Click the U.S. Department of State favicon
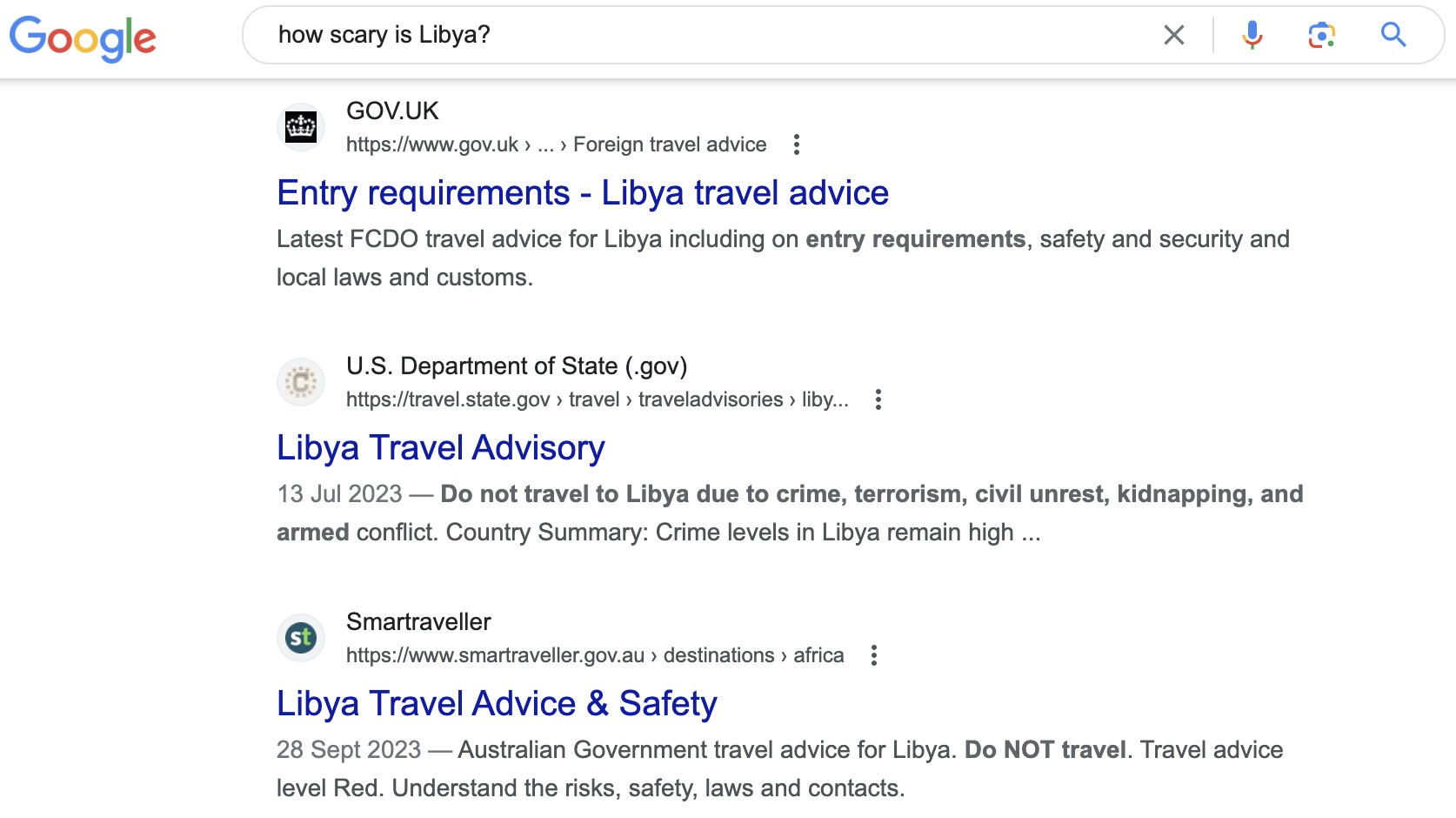 coord(300,382)
